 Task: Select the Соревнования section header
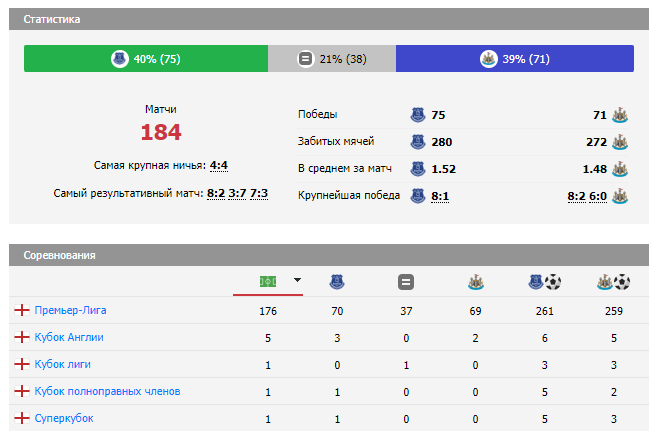tap(59, 255)
